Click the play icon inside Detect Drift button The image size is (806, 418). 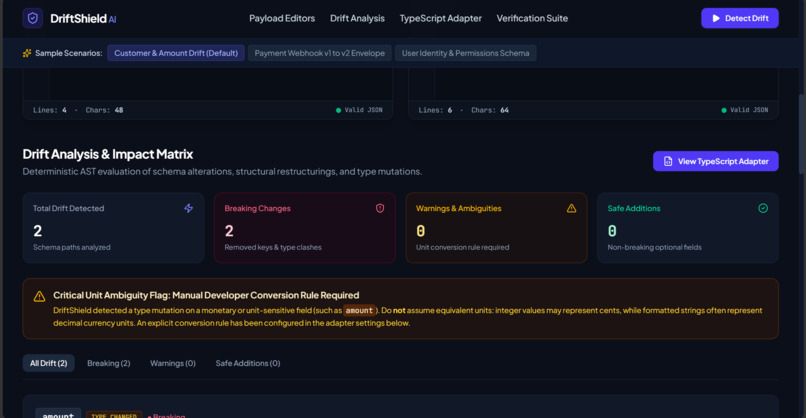716,19
